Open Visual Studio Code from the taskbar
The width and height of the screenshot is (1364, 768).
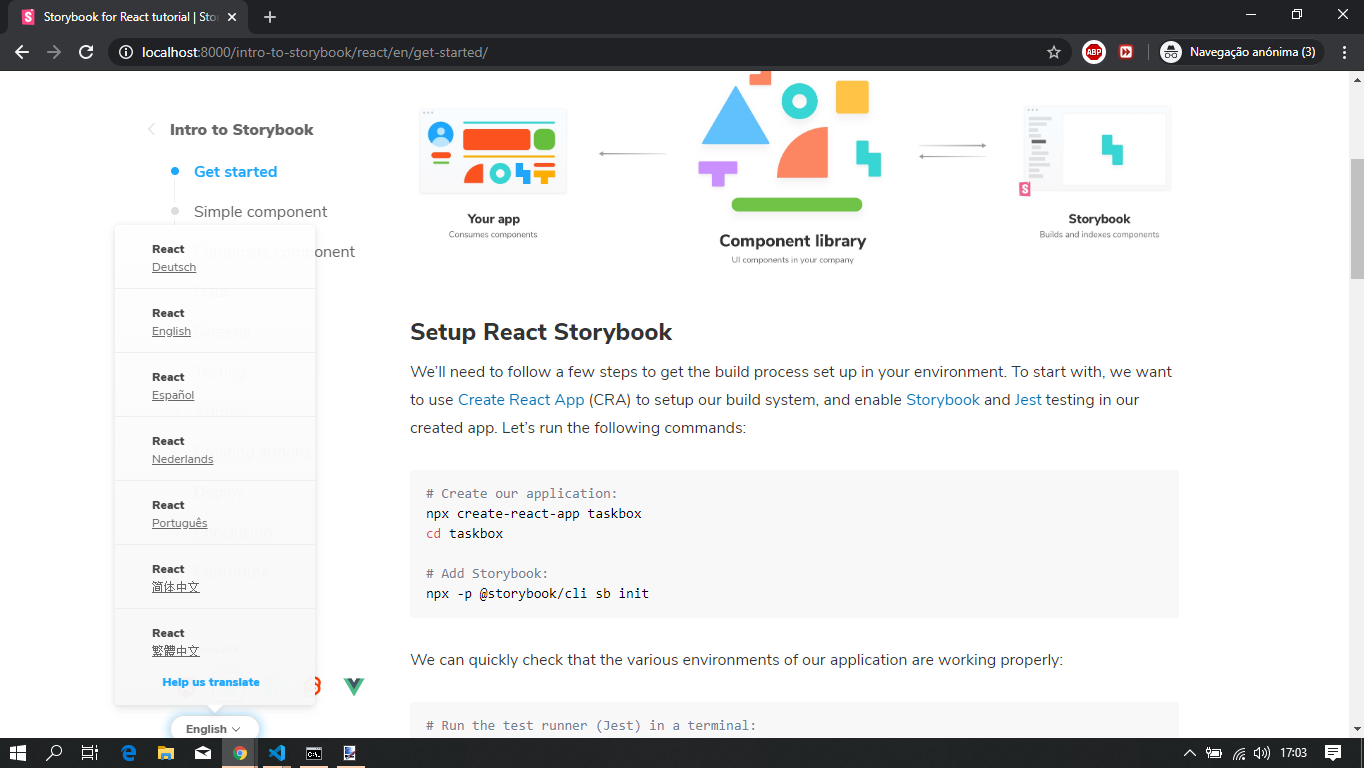276,752
